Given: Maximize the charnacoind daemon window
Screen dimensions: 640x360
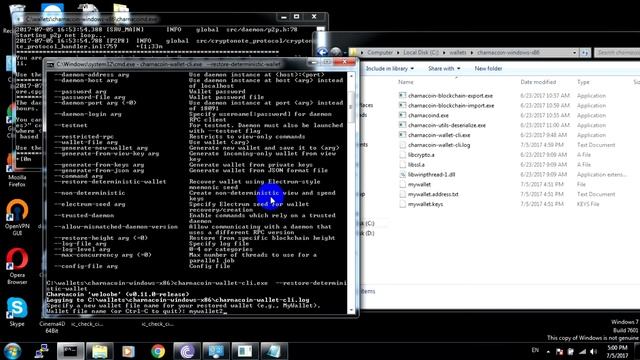Looking at the screenshot, I should [x=297, y=17].
